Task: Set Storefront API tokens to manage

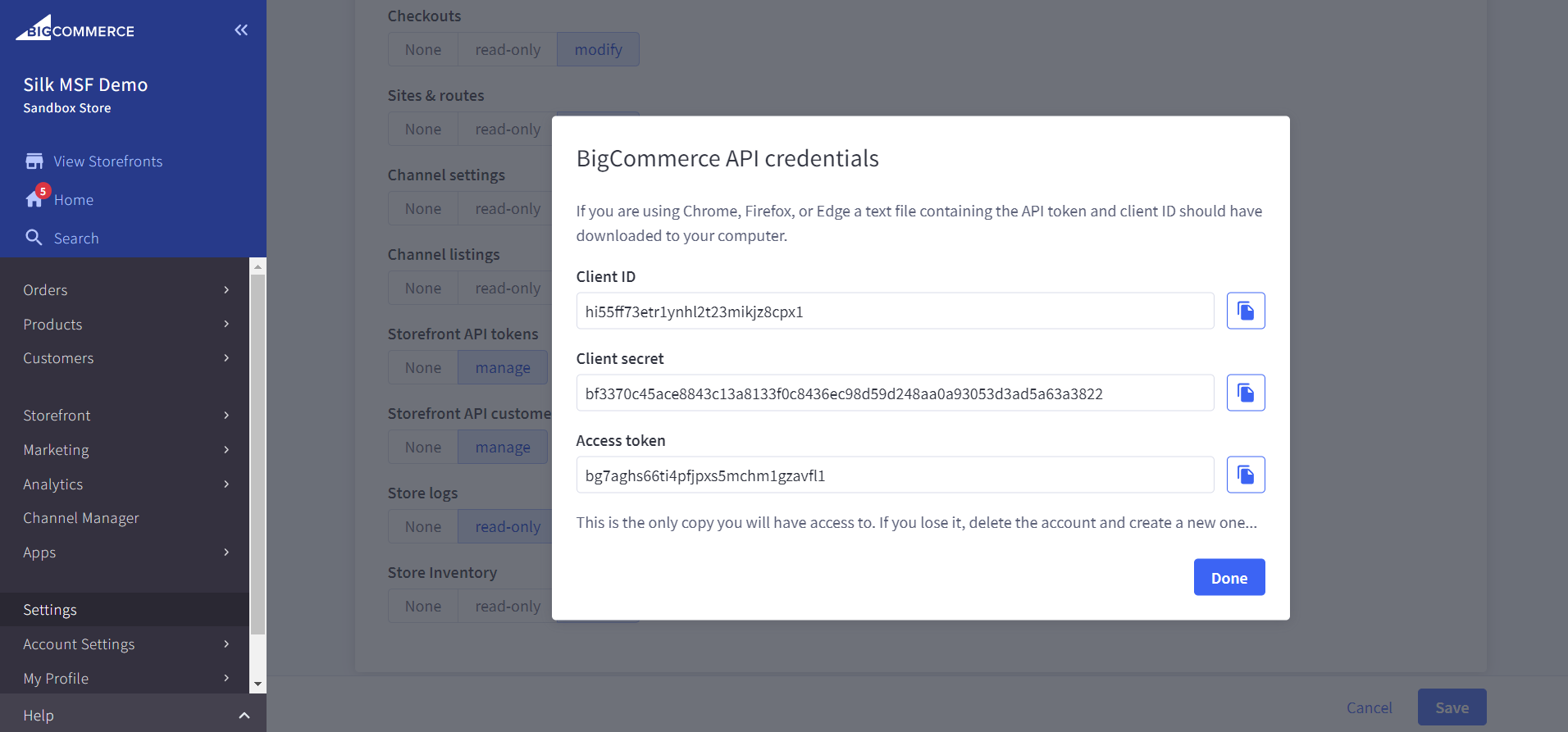Action: (503, 367)
